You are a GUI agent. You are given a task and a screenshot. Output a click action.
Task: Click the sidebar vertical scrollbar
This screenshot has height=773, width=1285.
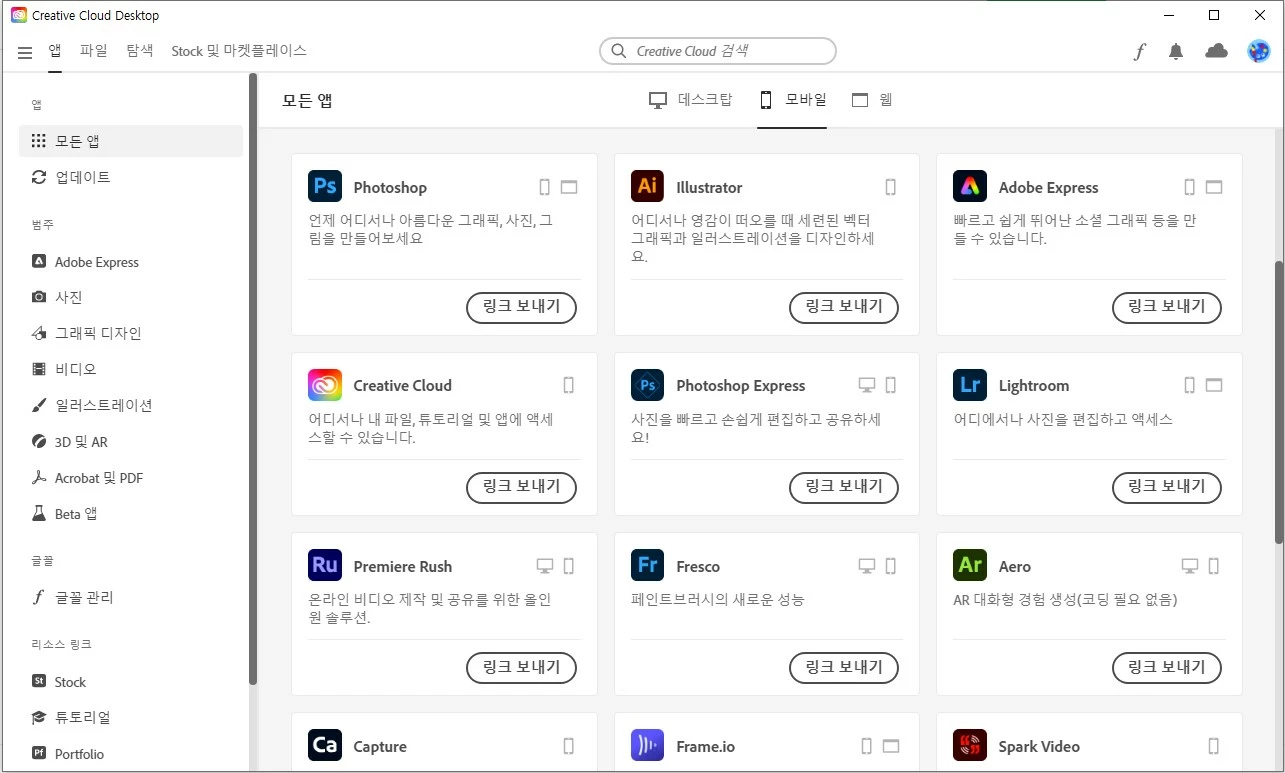point(253,379)
